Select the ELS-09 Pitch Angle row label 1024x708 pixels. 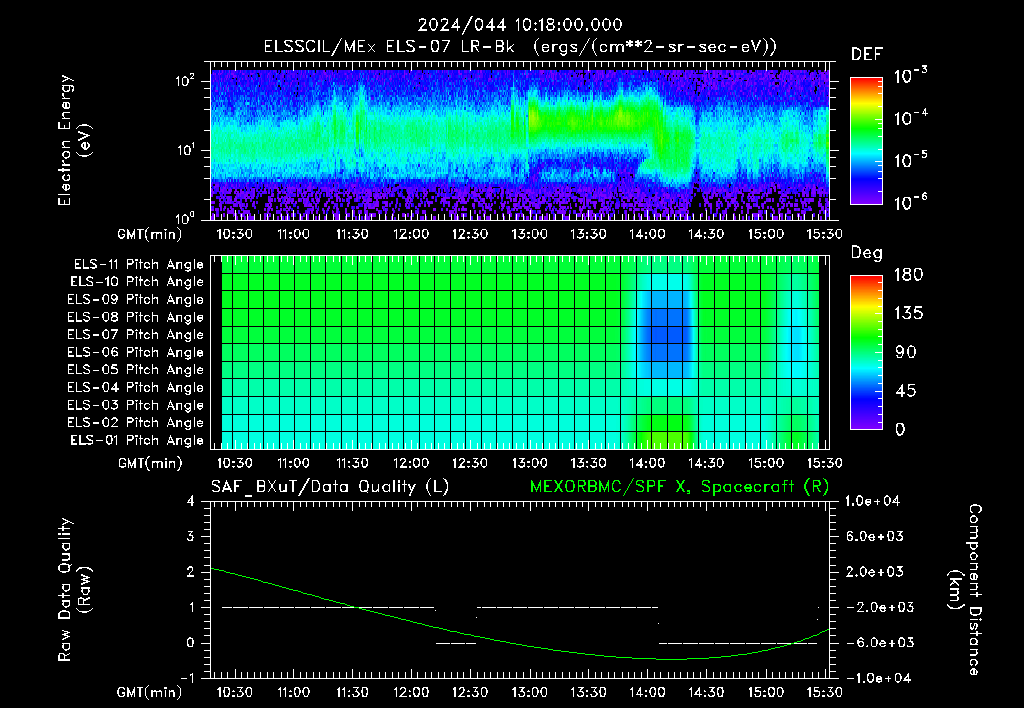point(136,300)
